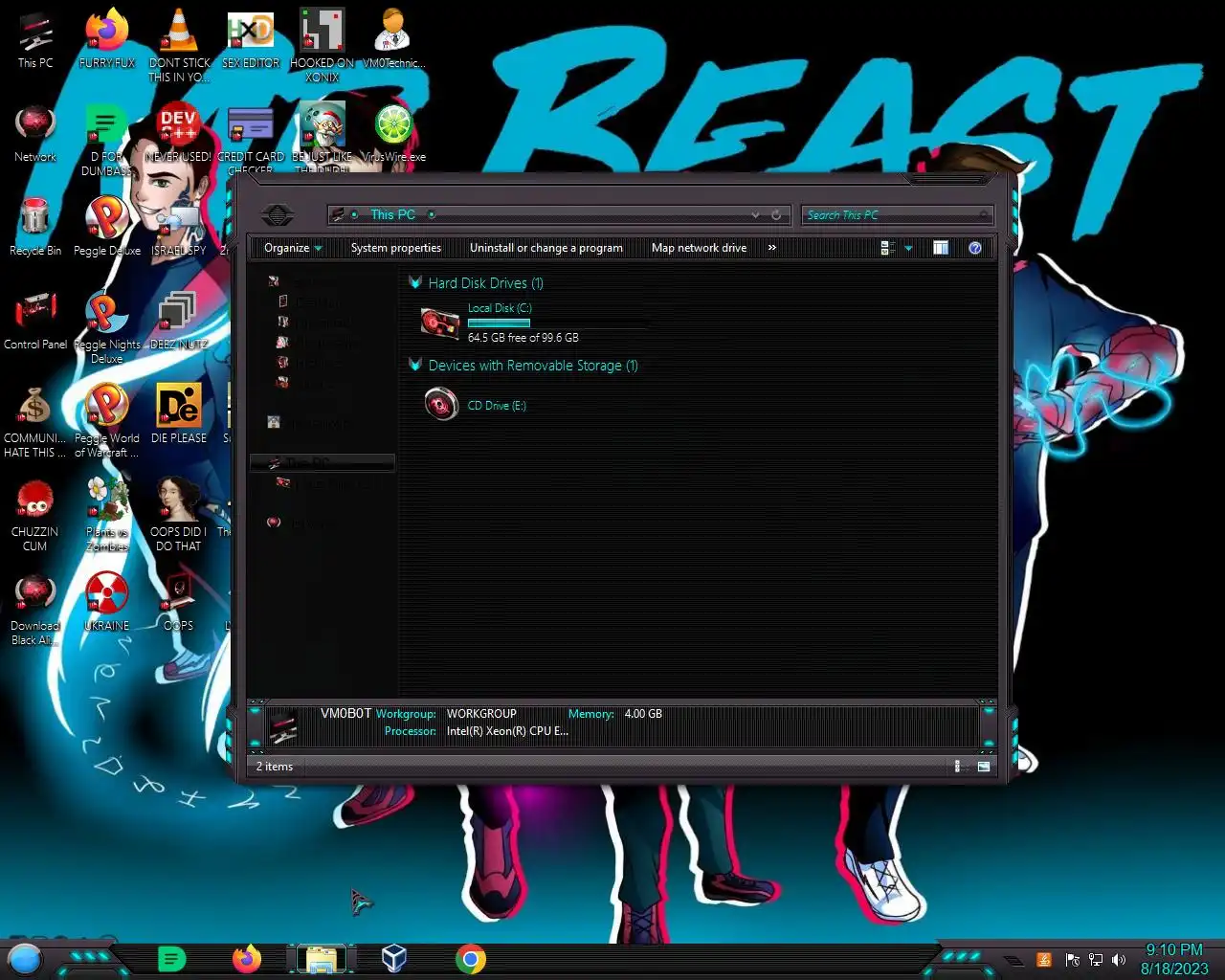Open the UKRAINE desktop shortcut
Viewport: 1225px width, 980px height.
107,601
